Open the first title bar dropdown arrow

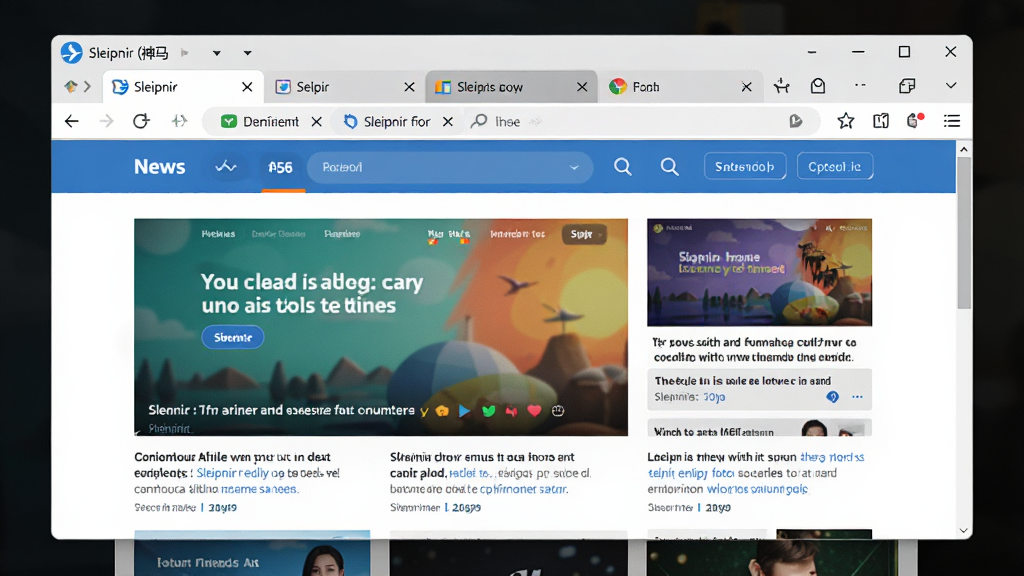click(x=216, y=53)
